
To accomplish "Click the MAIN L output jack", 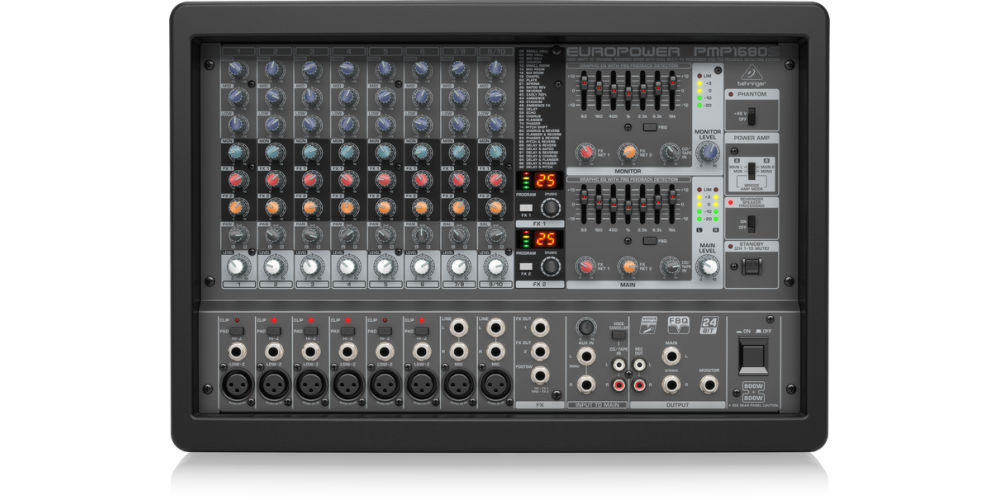I will [670, 356].
